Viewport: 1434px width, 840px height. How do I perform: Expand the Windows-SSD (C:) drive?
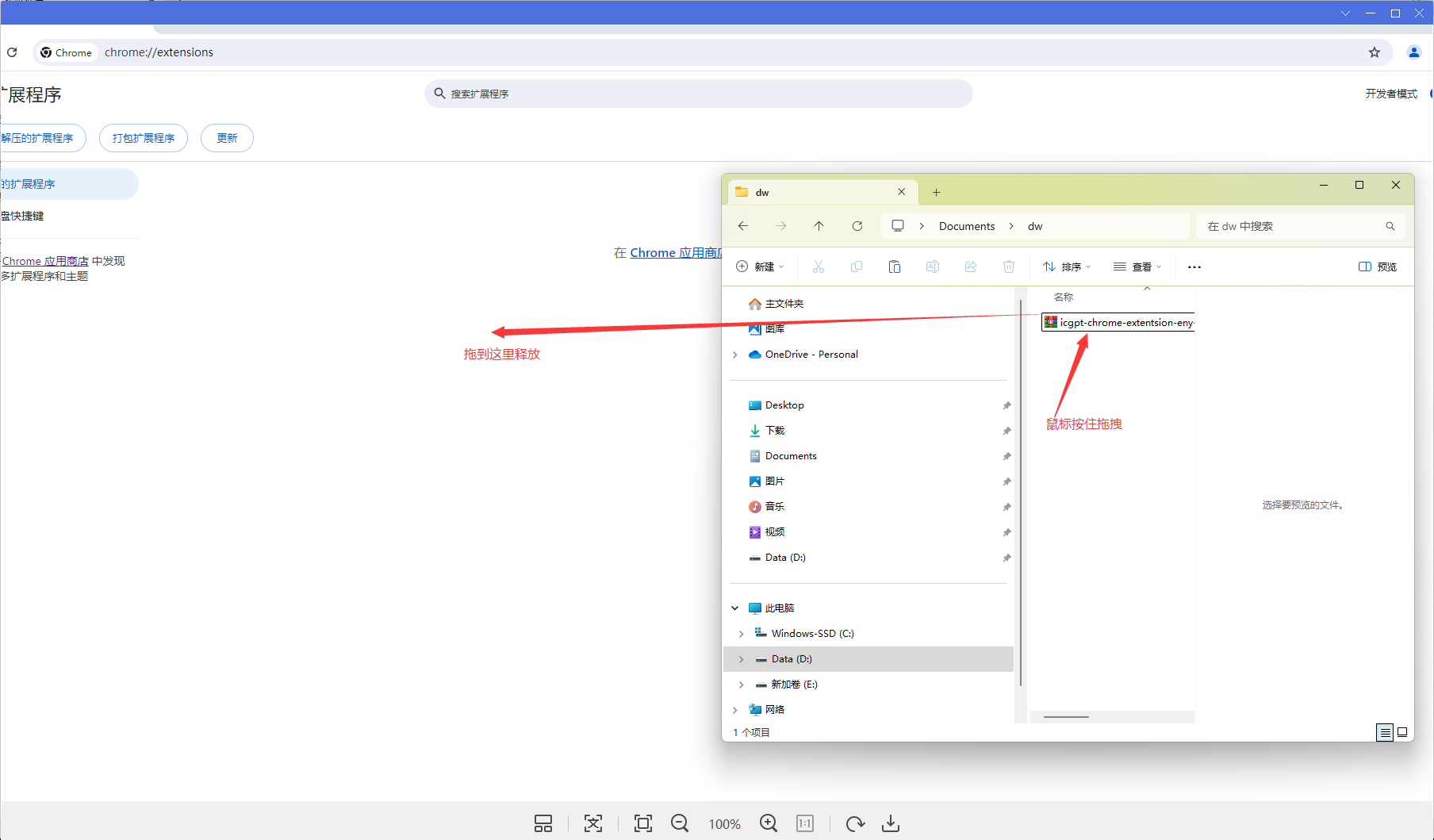tap(742, 634)
